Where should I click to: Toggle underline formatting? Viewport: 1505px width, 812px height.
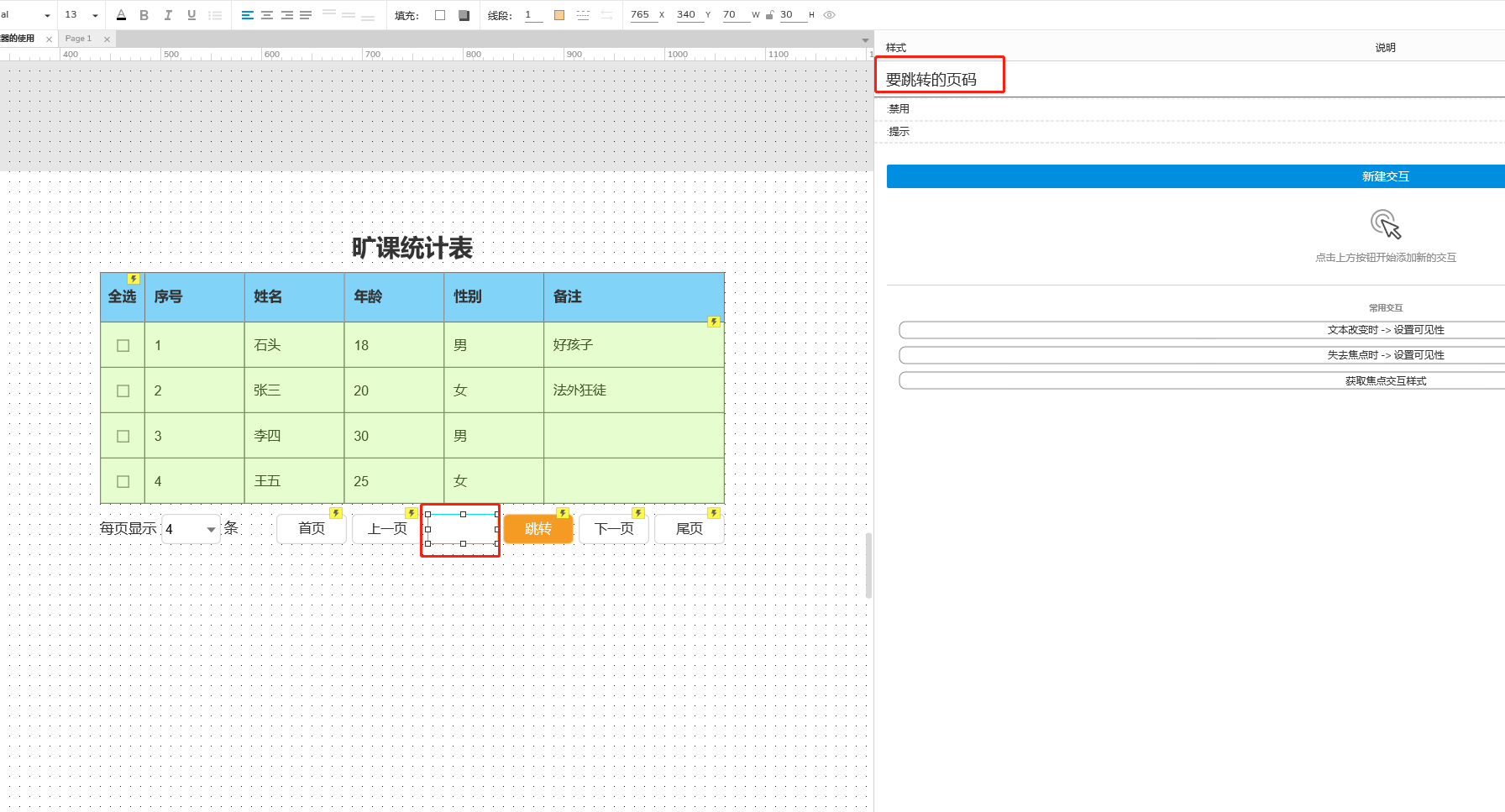point(191,15)
